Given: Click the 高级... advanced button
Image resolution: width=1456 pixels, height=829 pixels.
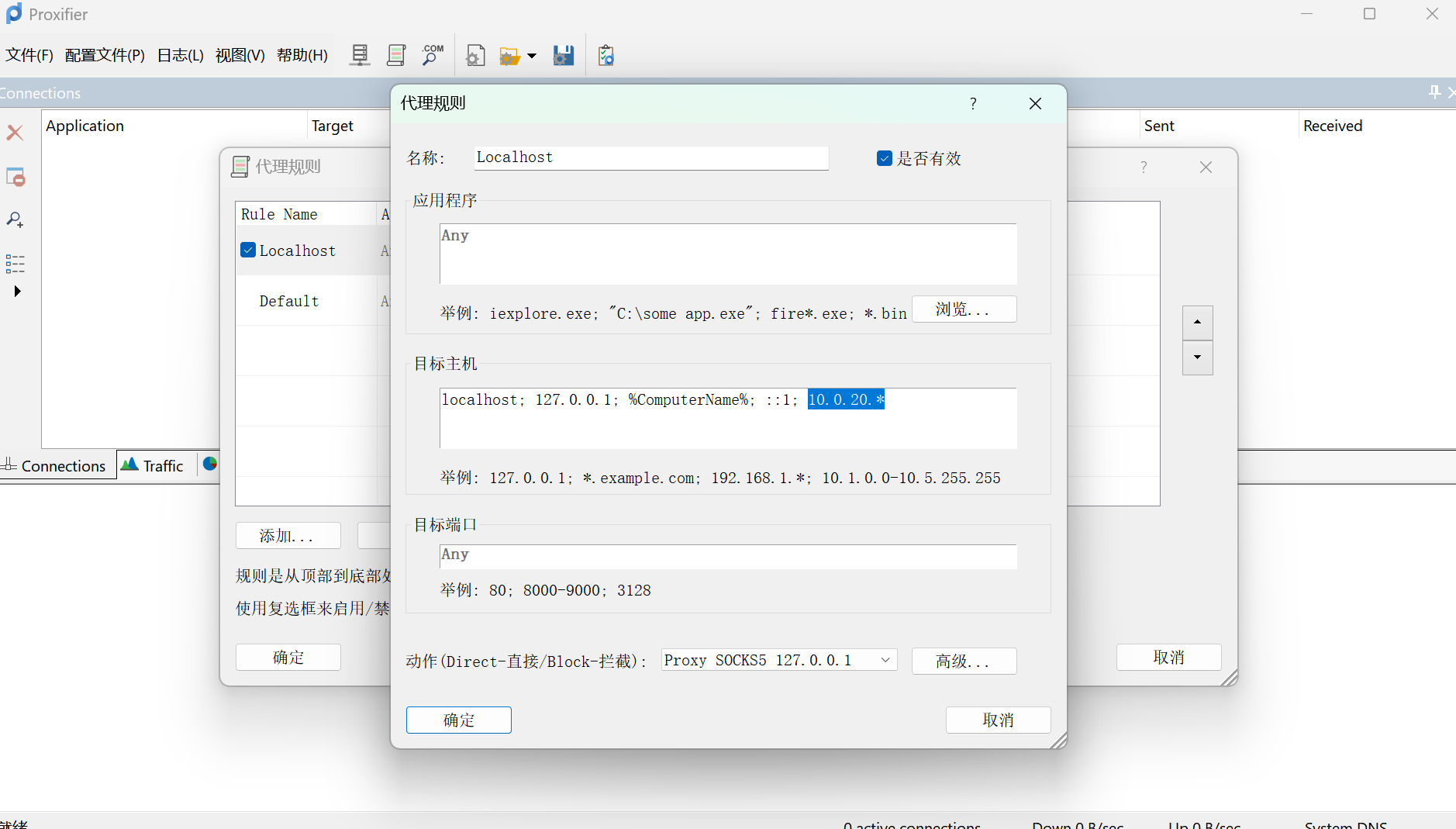Looking at the screenshot, I should [x=964, y=661].
